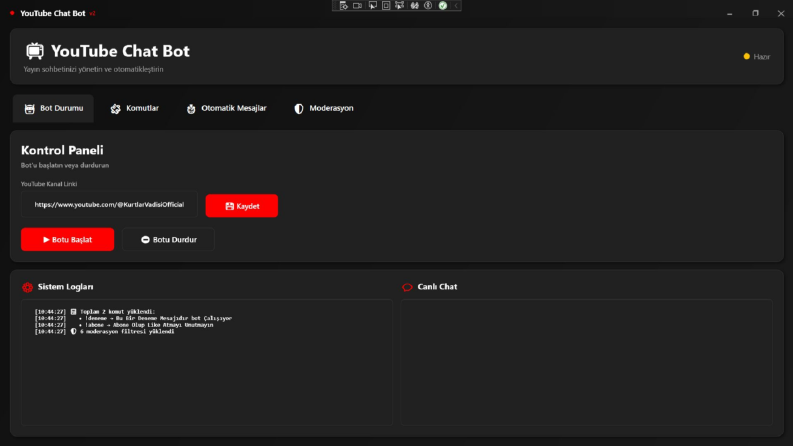
Task: Click the subtitle 'Yayın sohbetinizi yönetin ve otomatikleştirin'
Action: 94,69
